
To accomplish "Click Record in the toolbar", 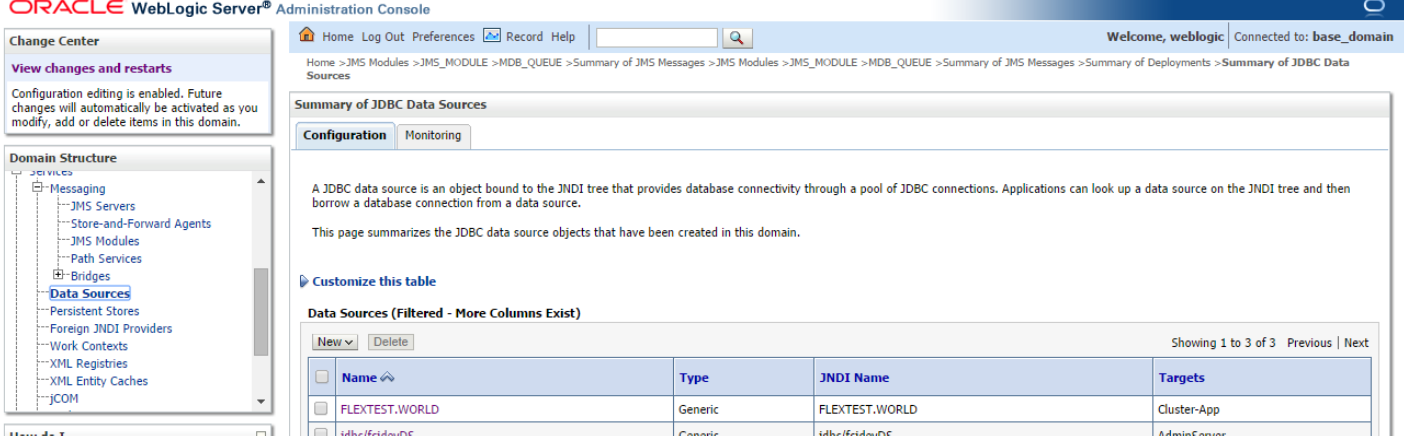I will point(525,37).
